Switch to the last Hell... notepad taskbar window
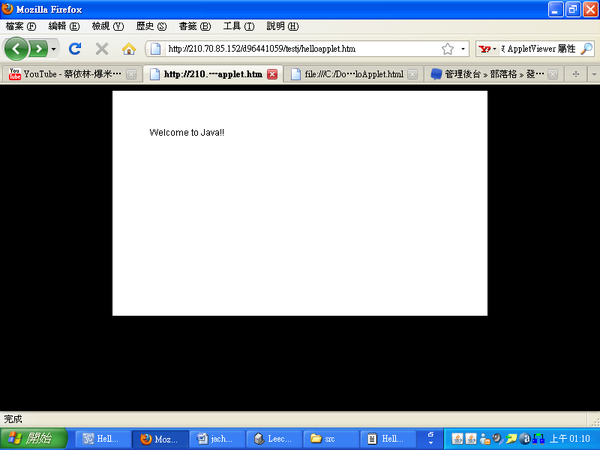Screen dimensions: 600x450 (388, 439)
